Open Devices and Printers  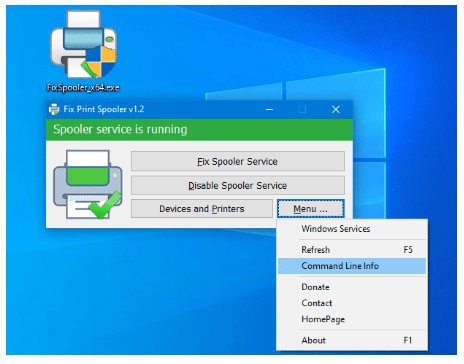click(202, 209)
